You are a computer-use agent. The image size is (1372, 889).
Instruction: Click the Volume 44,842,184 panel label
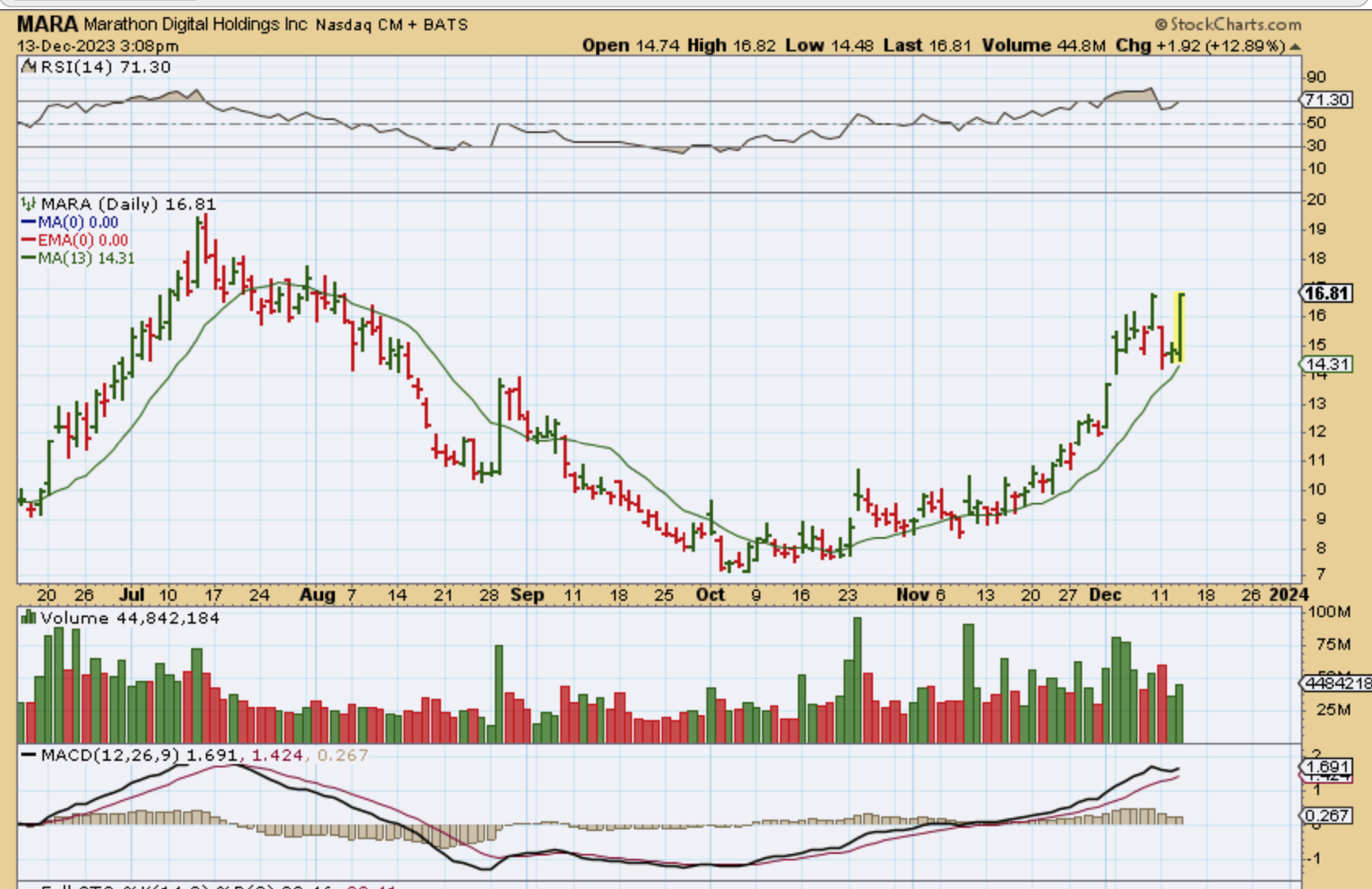click(x=130, y=618)
